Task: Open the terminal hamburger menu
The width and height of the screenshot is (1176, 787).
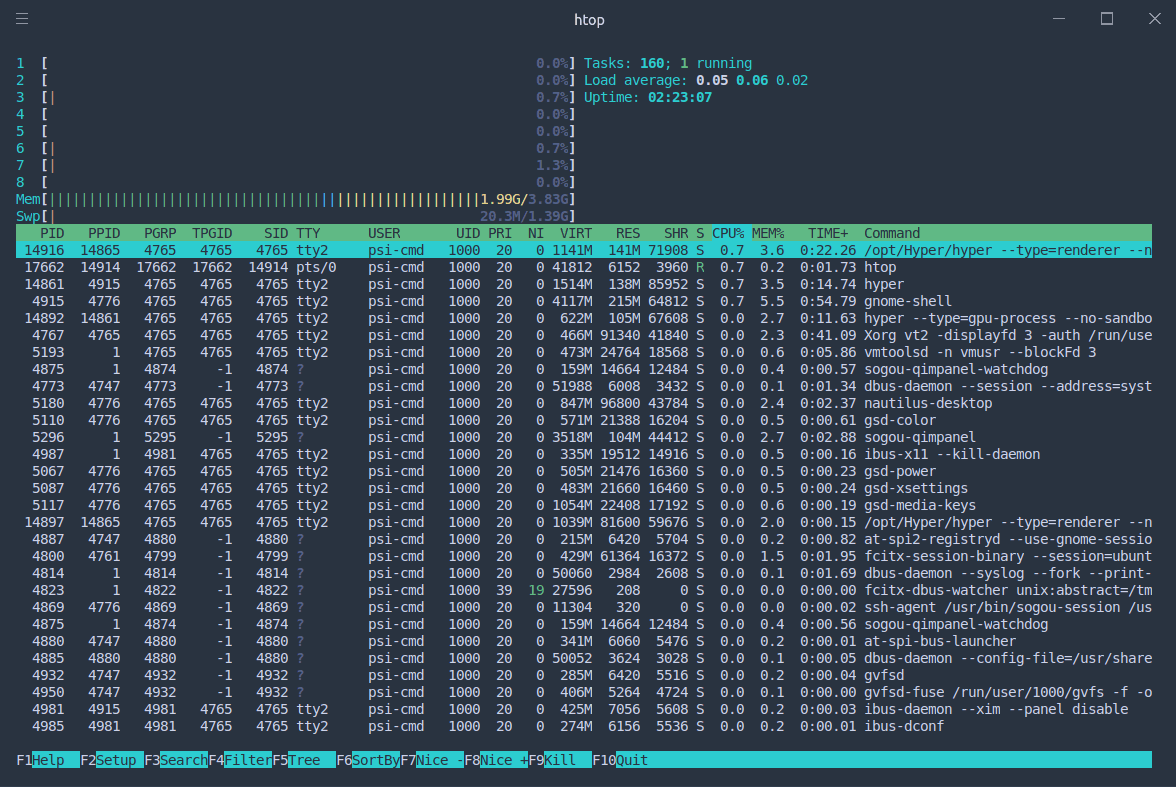Action: click(x=22, y=18)
